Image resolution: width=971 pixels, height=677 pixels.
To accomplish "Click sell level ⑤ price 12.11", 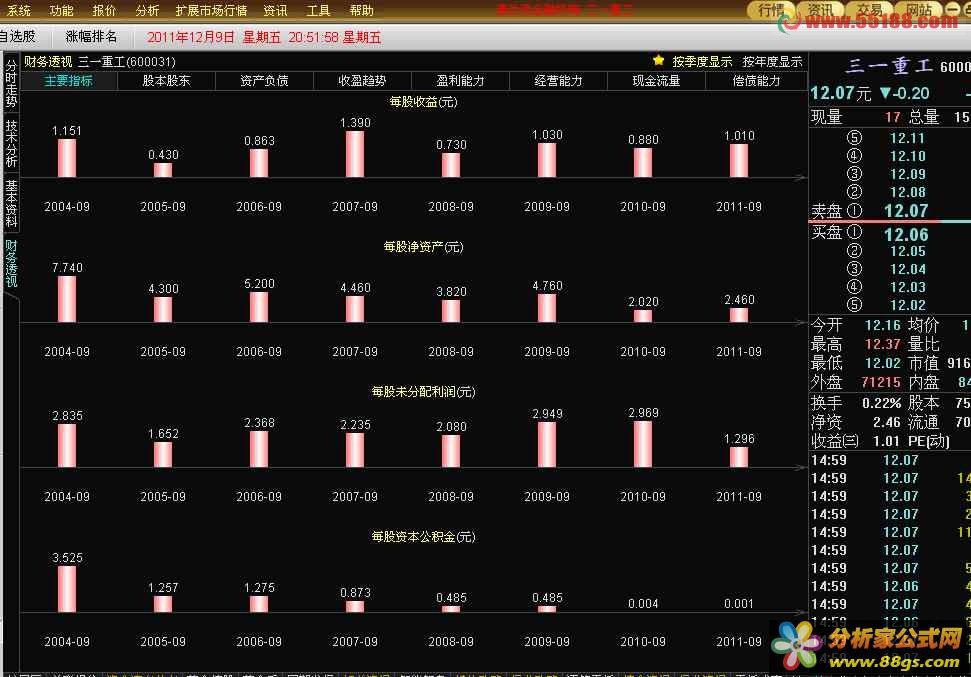I will pos(907,138).
